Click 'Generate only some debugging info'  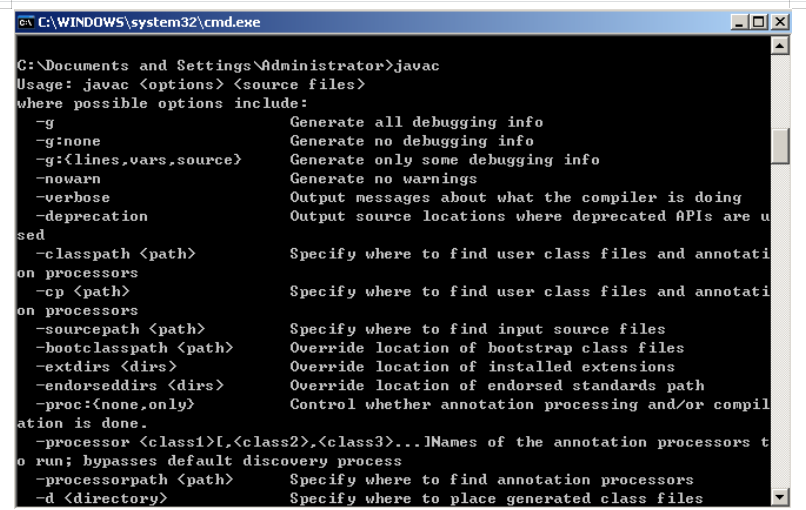(x=445, y=160)
